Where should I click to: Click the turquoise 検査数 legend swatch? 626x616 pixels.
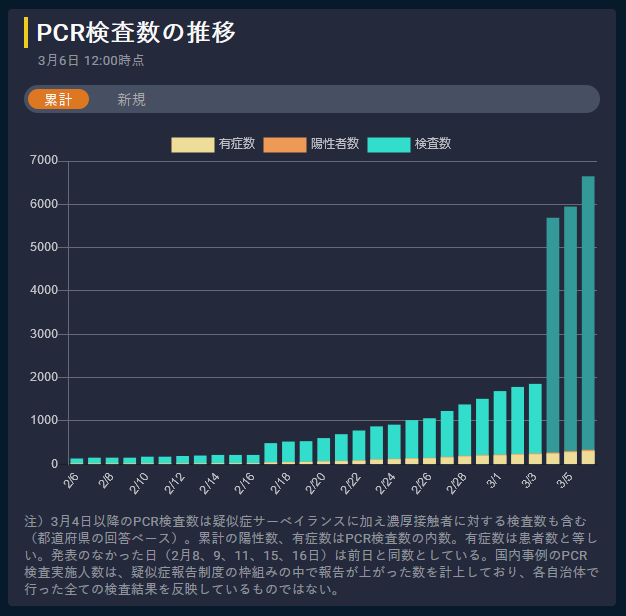click(389, 144)
